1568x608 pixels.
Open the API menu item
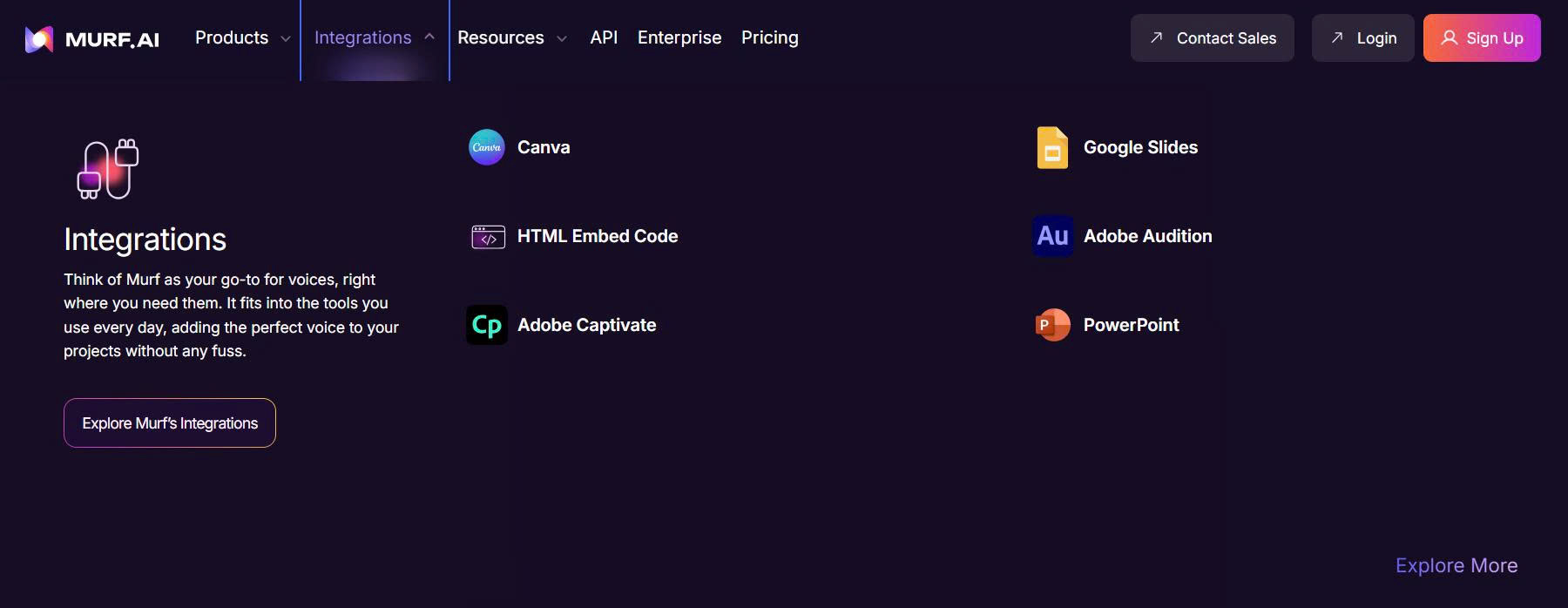click(x=604, y=38)
